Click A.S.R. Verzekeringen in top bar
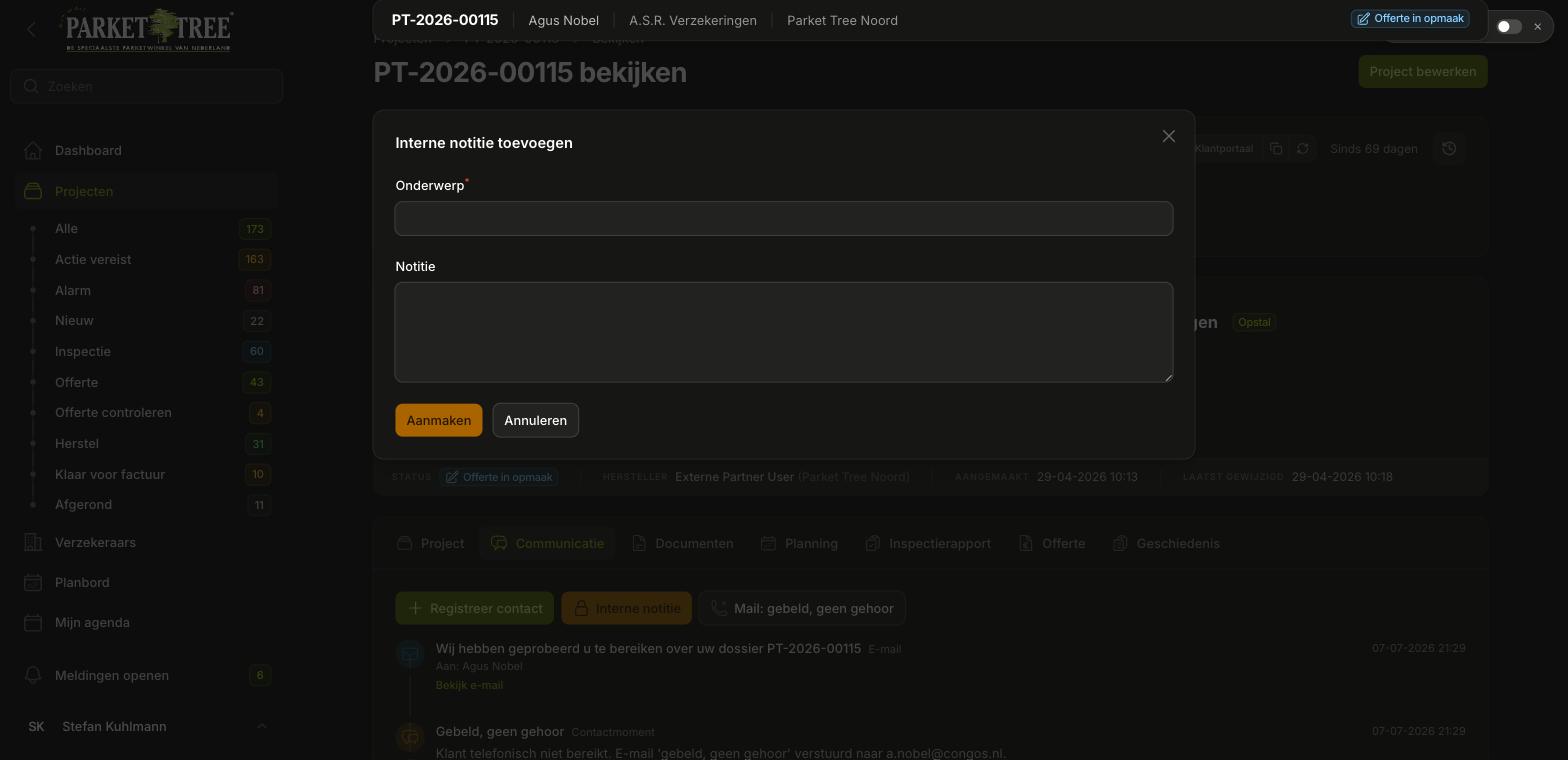 tap(693, 20)
